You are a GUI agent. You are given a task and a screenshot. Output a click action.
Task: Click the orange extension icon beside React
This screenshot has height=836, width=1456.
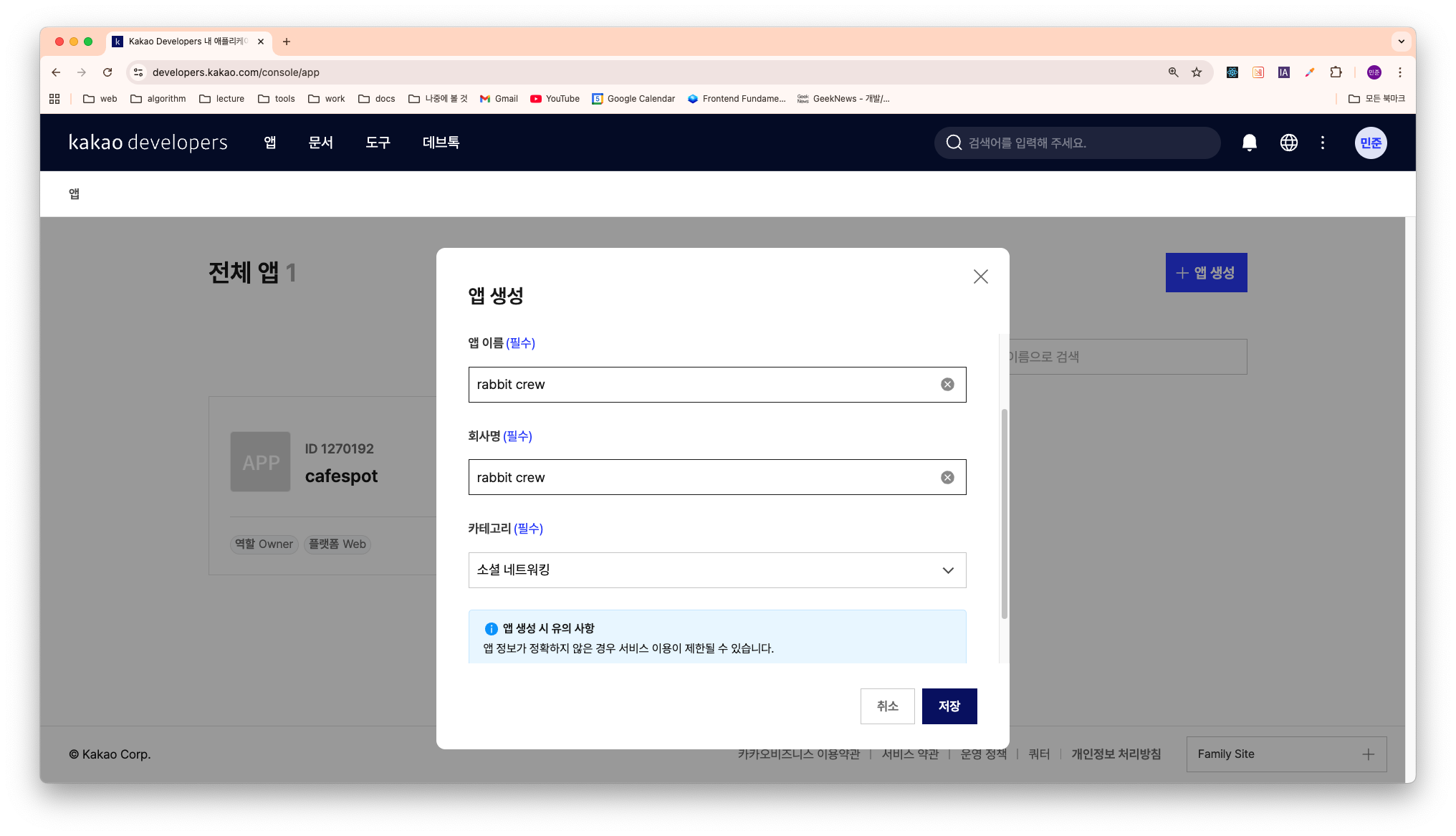(x=1258, y=72)
